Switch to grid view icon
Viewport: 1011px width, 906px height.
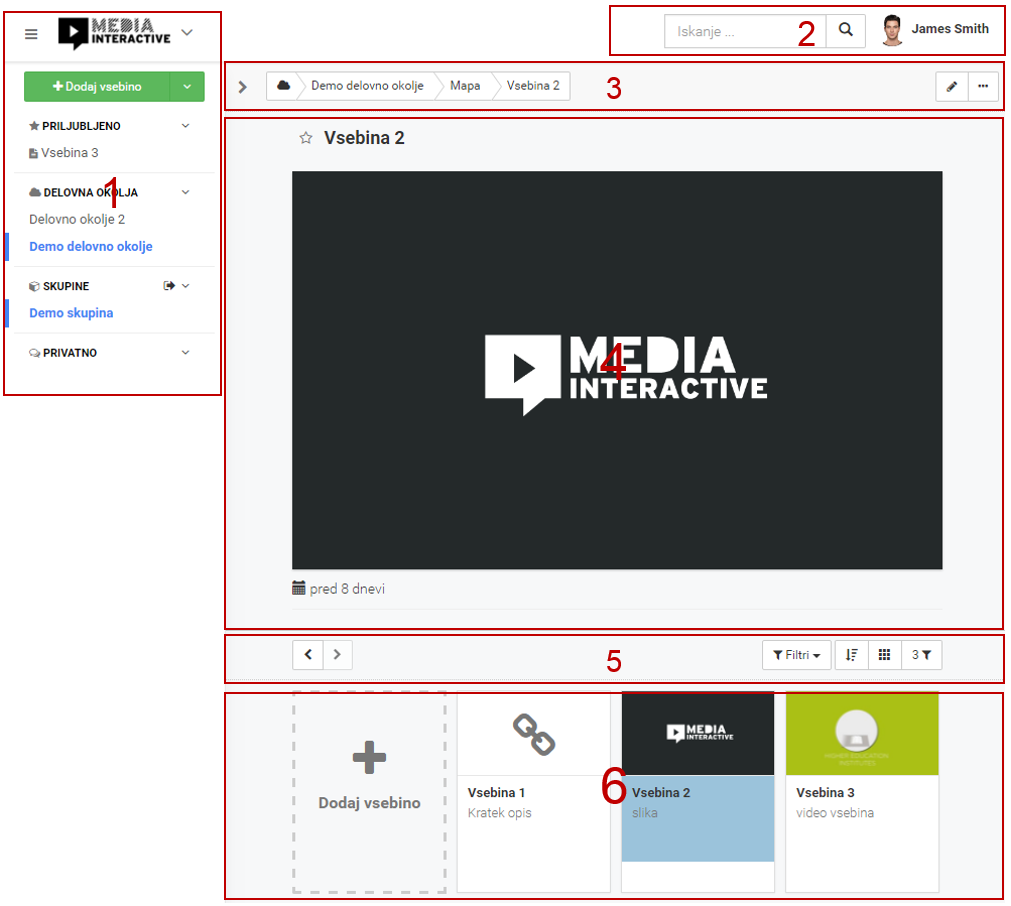[x=885, y=655]
